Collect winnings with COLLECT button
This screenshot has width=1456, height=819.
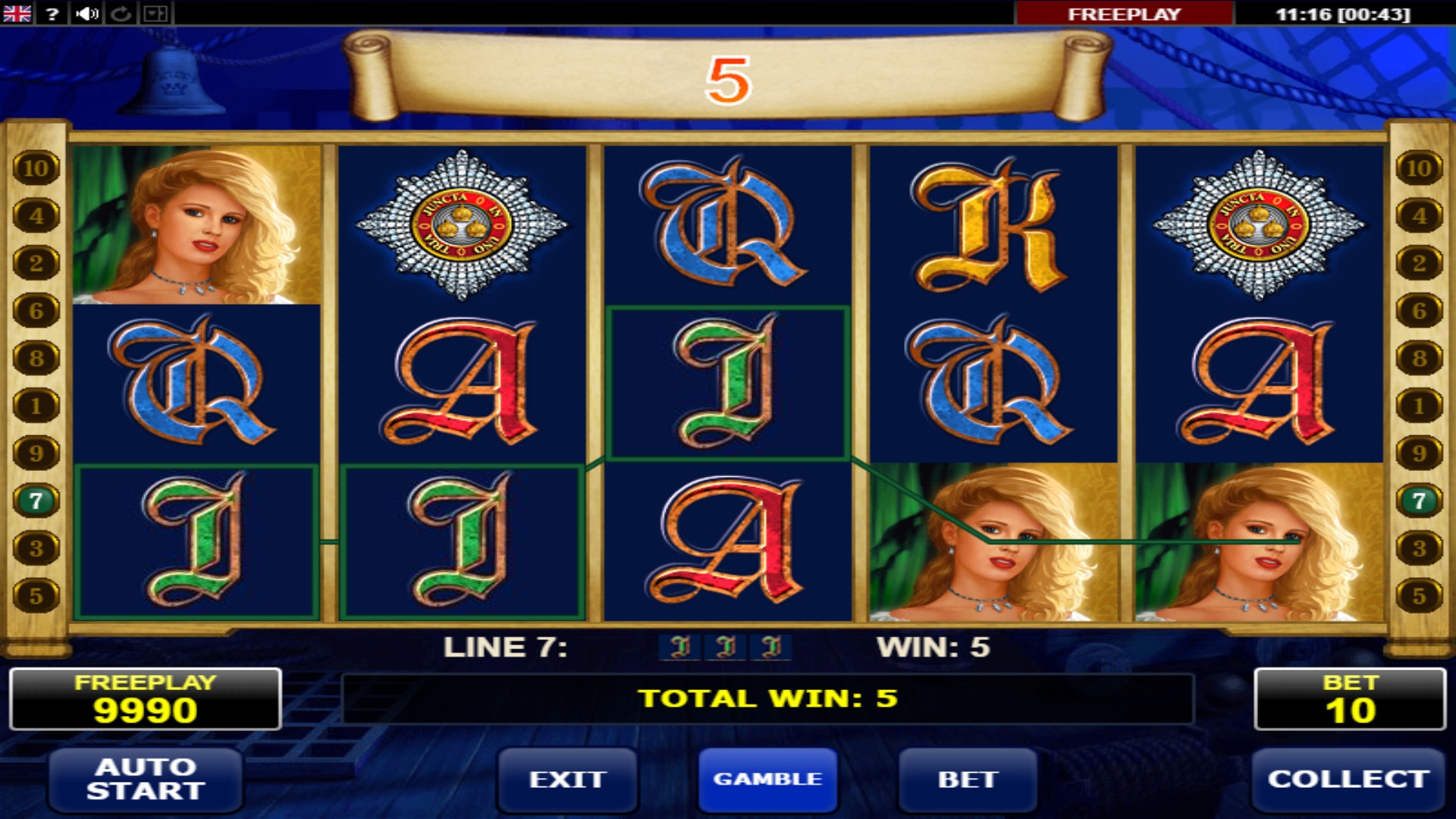tap(1348, 780)
